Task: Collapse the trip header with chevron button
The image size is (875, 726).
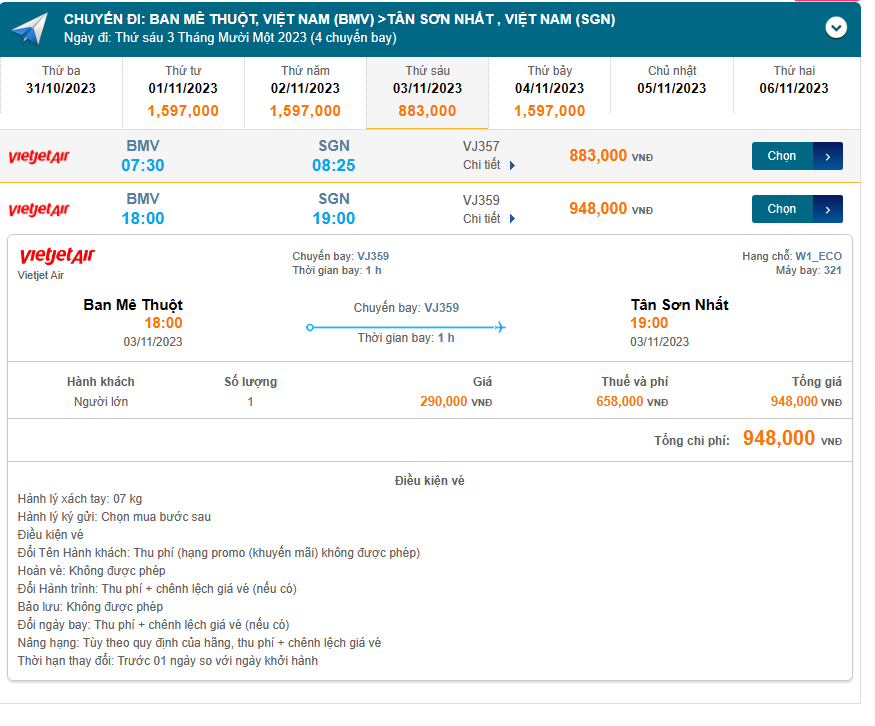Action: click(836, 28)
